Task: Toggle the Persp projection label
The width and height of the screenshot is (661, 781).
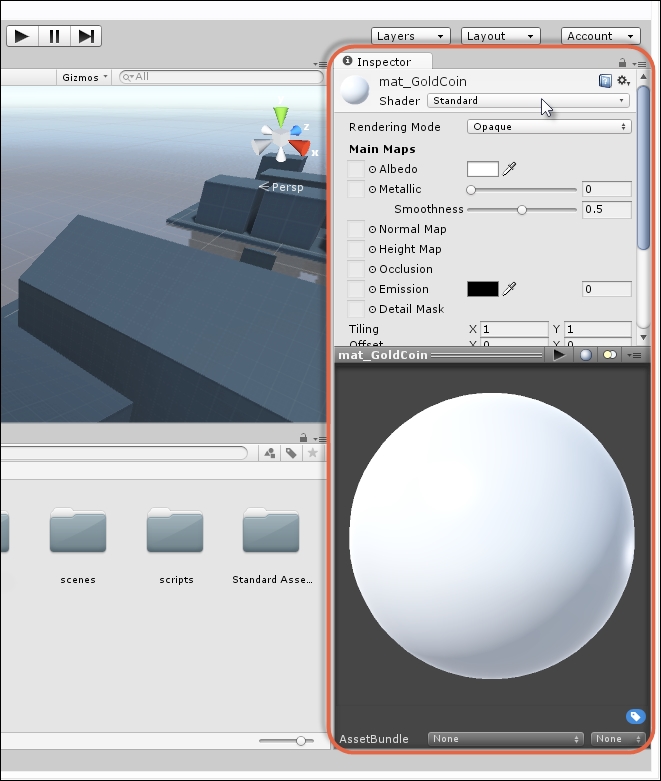Action: pos(281,187)
